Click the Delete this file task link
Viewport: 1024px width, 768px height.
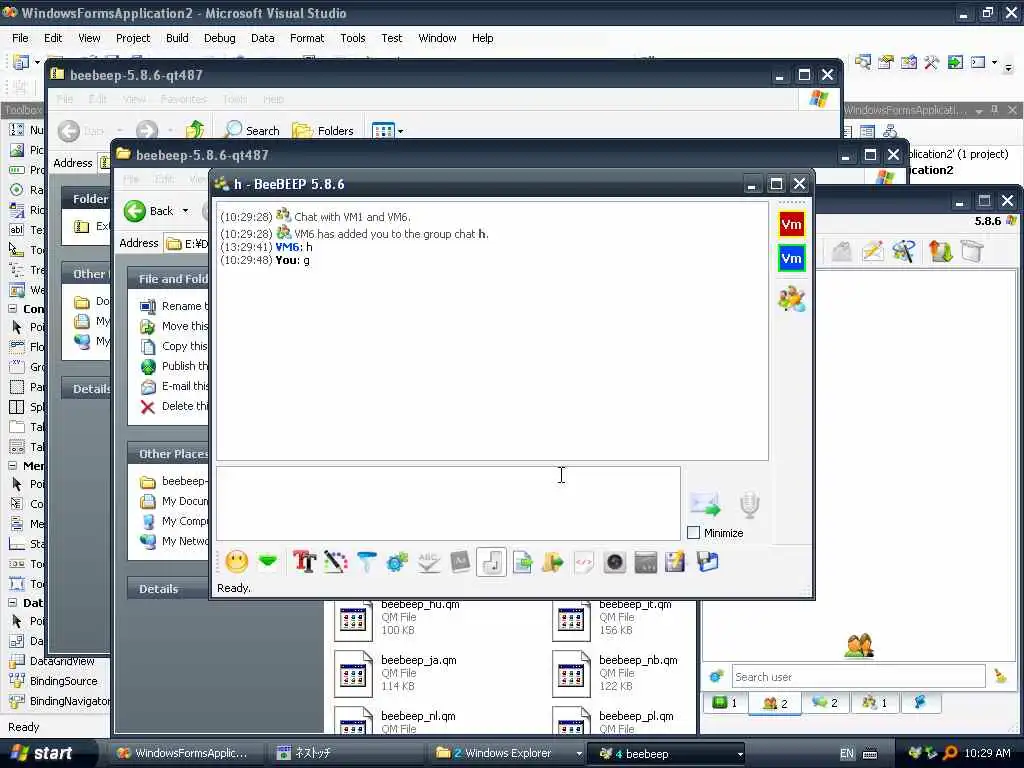[x=174, y=406]
